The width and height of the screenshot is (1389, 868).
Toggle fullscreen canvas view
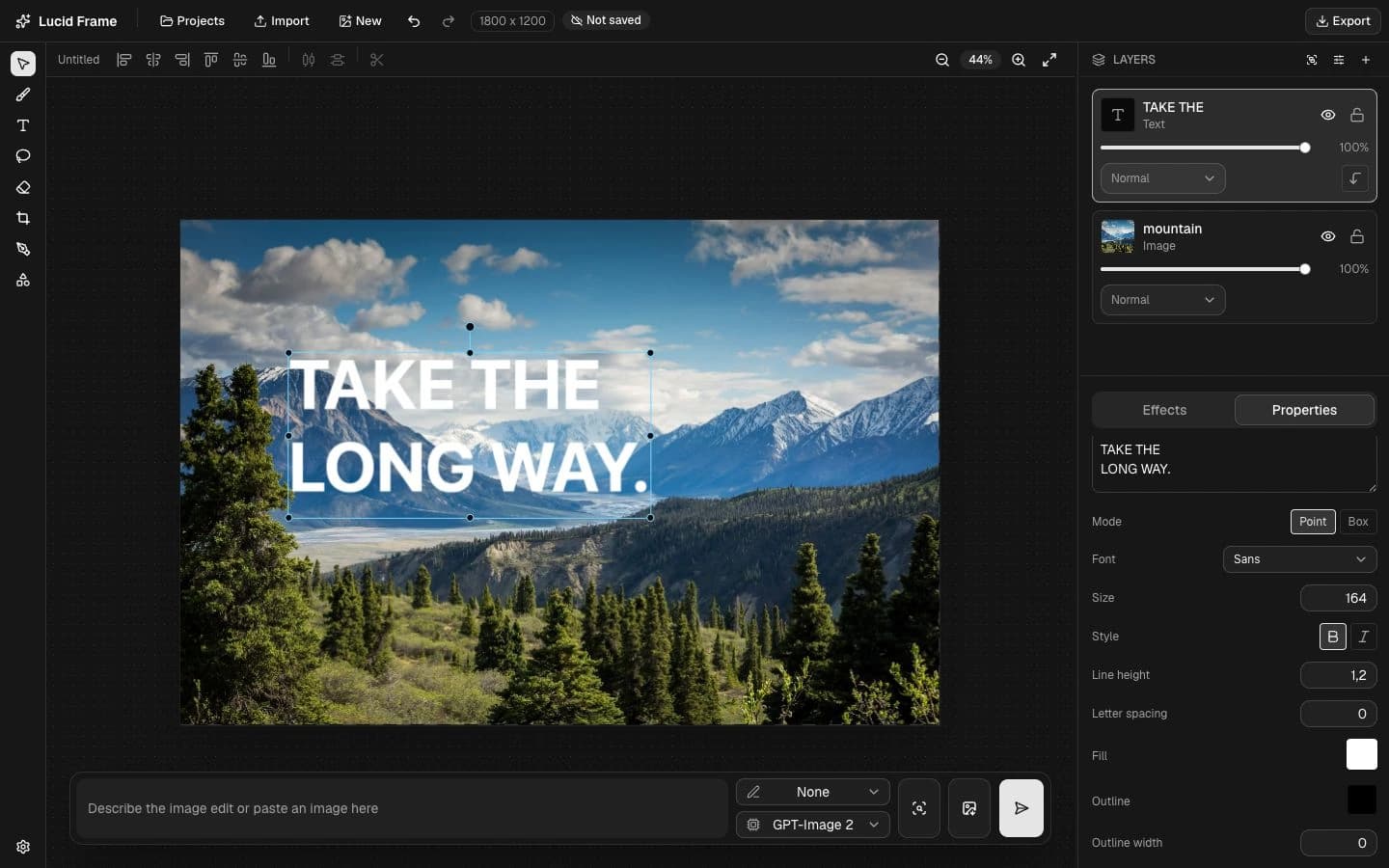[1049, 60]
